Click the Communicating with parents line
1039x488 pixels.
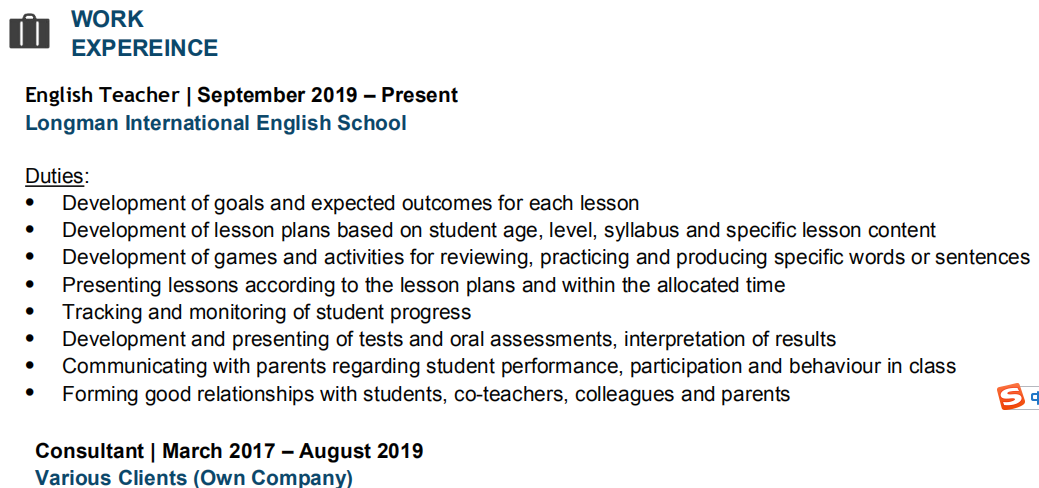coord(508,366)
